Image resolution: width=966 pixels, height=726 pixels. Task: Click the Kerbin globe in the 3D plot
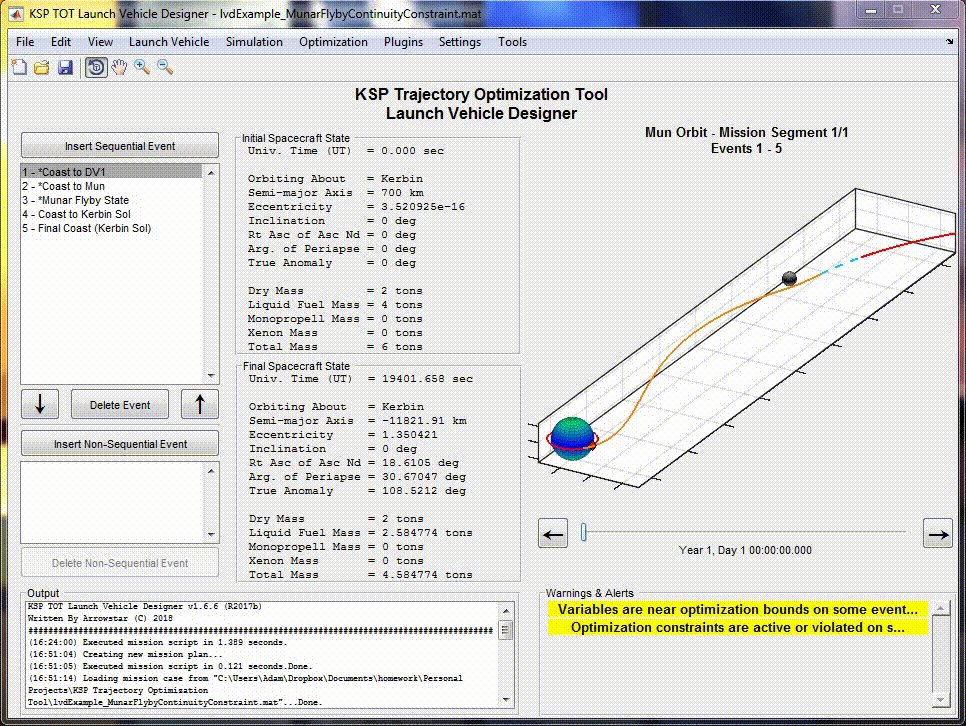tap(573, 439)
